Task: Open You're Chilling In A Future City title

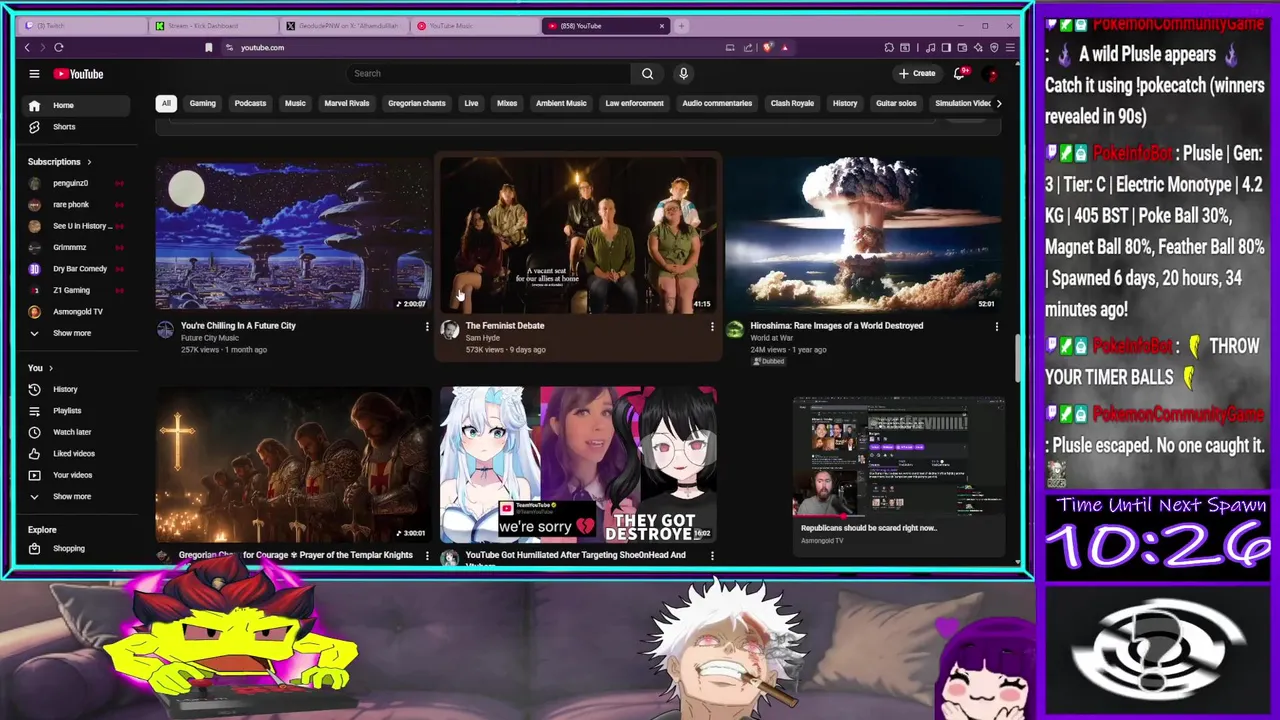Action: [238, 326]
